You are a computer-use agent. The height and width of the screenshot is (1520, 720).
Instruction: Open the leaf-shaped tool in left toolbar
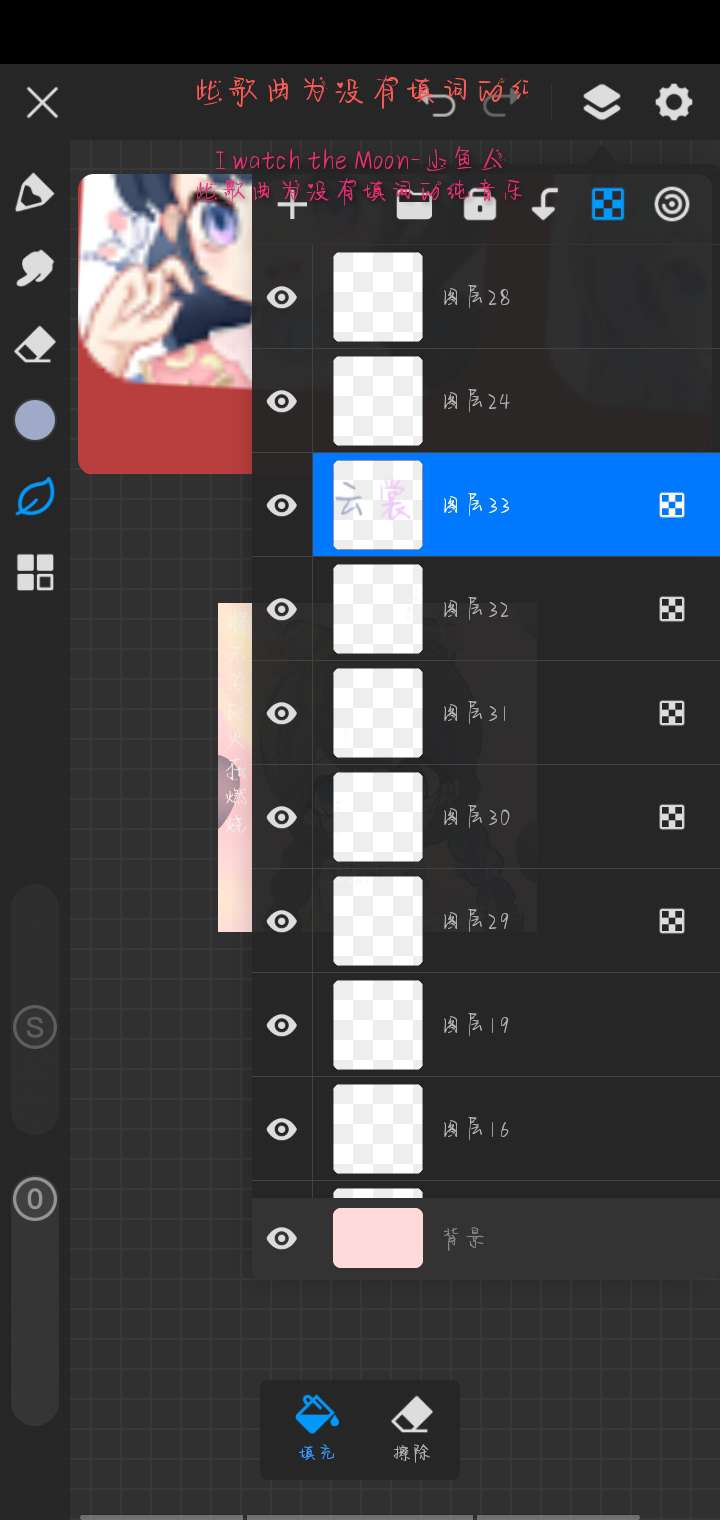[34, 497]
